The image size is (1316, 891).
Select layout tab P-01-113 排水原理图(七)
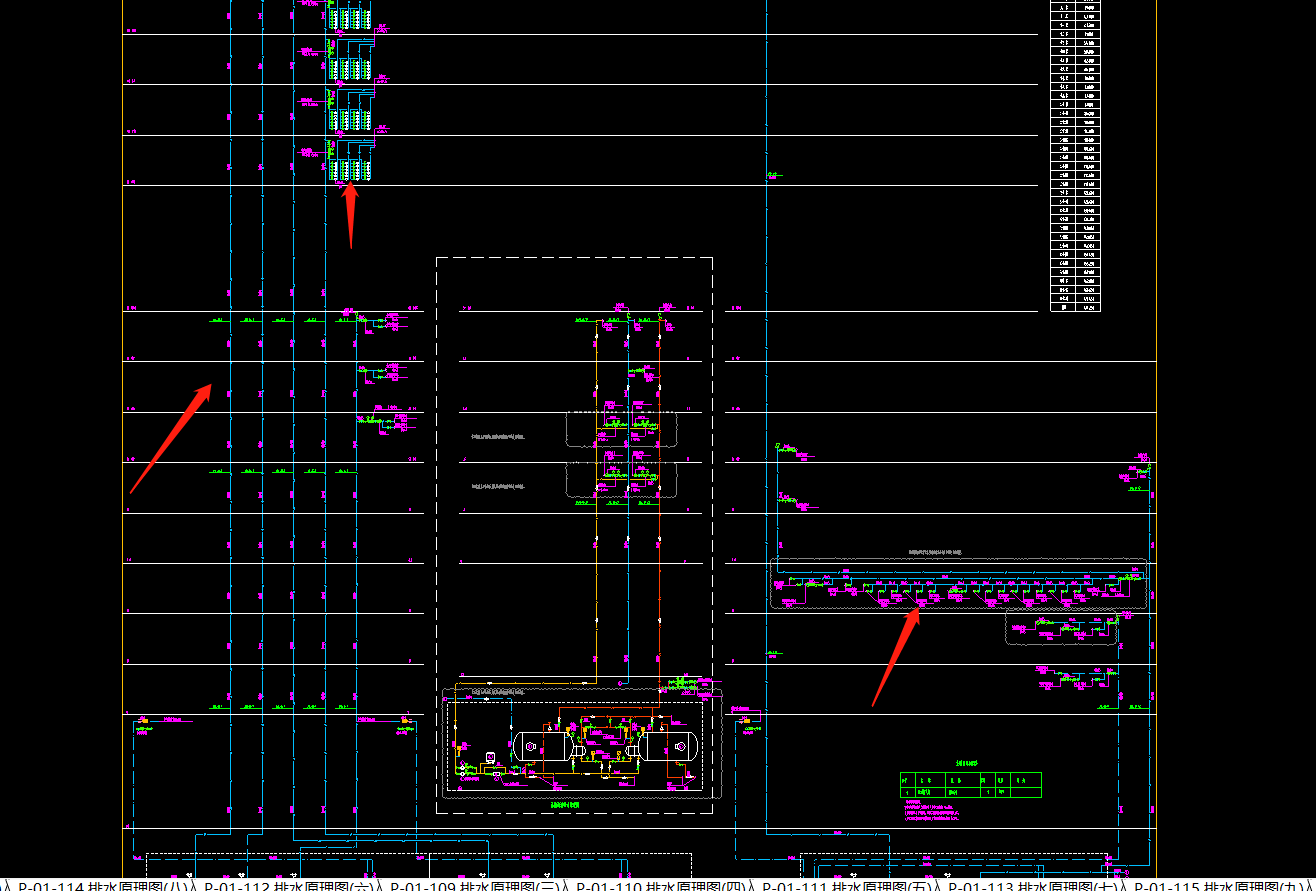[x=1033, y=885]
